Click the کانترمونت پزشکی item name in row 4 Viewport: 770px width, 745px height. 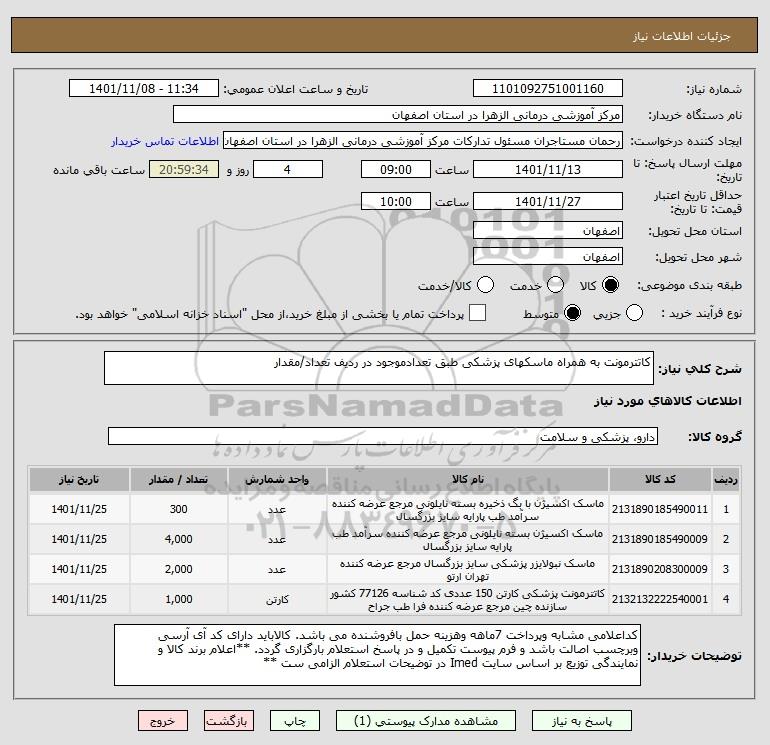click(468, 600)
